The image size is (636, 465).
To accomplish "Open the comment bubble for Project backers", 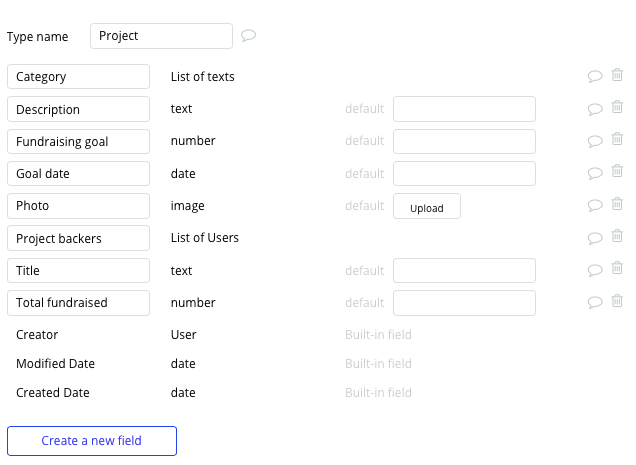I will [595, 238].
